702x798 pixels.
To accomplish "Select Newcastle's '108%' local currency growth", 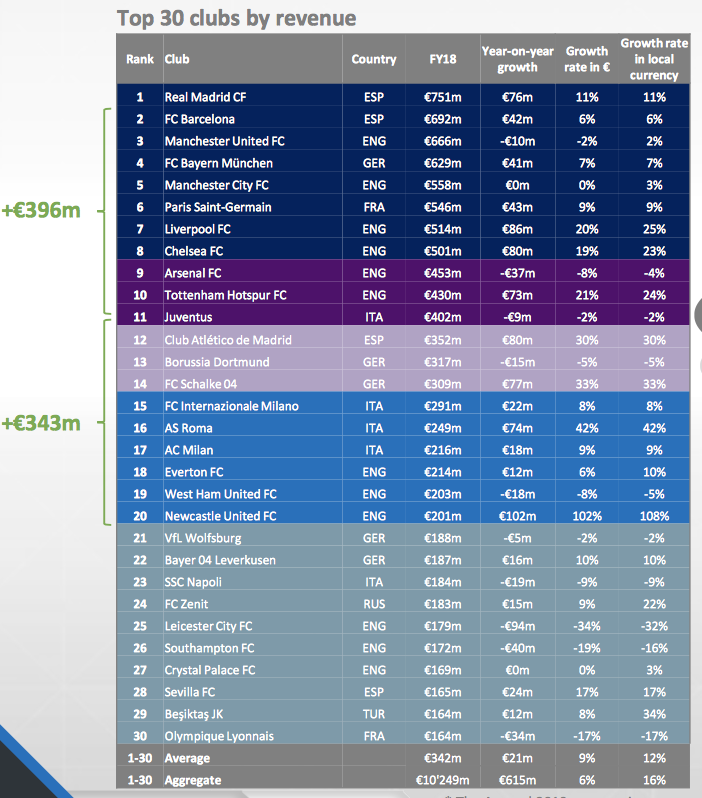I will [654, 516].
